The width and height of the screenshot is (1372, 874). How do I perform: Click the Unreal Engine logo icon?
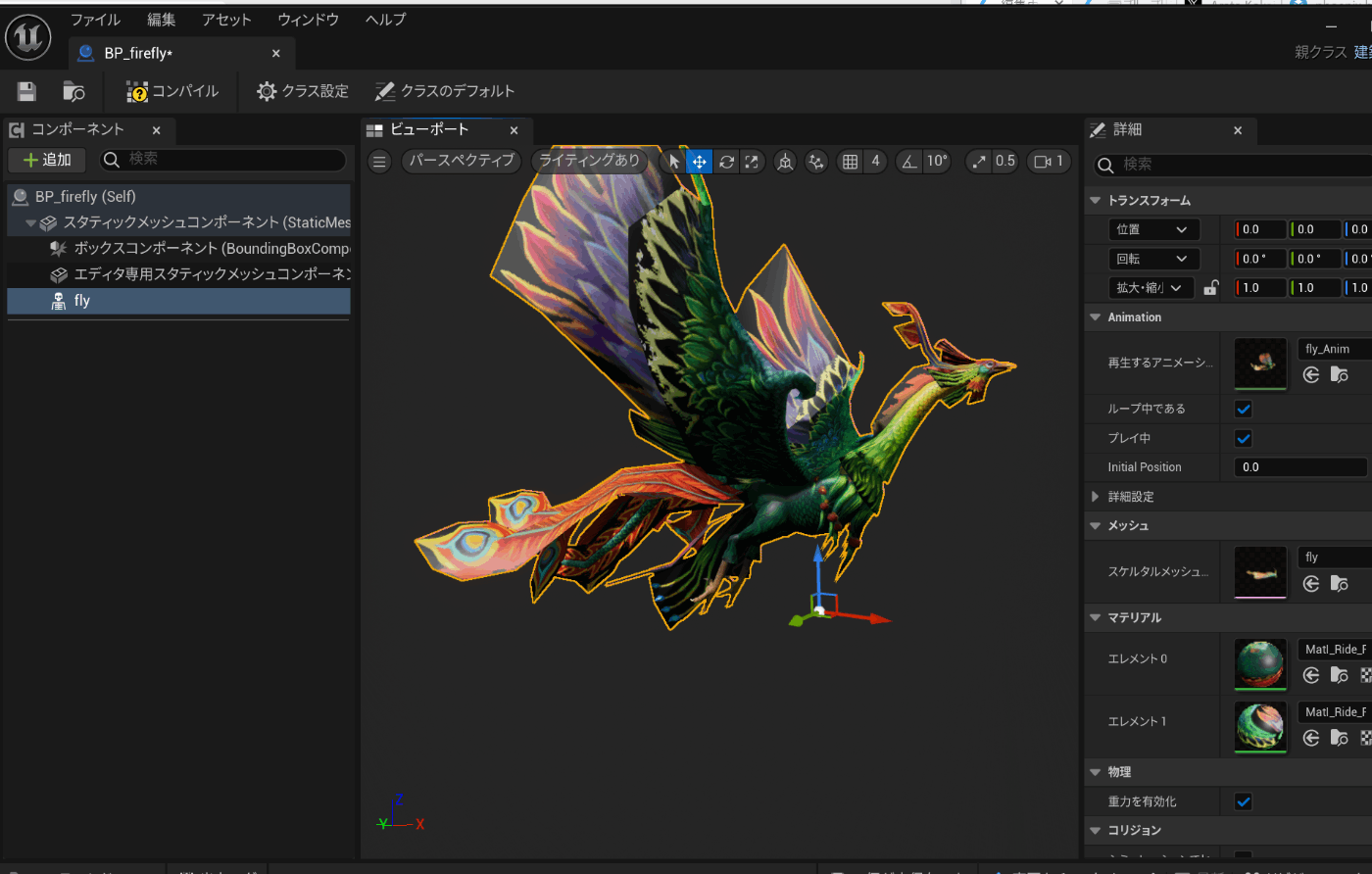(28, 37)
